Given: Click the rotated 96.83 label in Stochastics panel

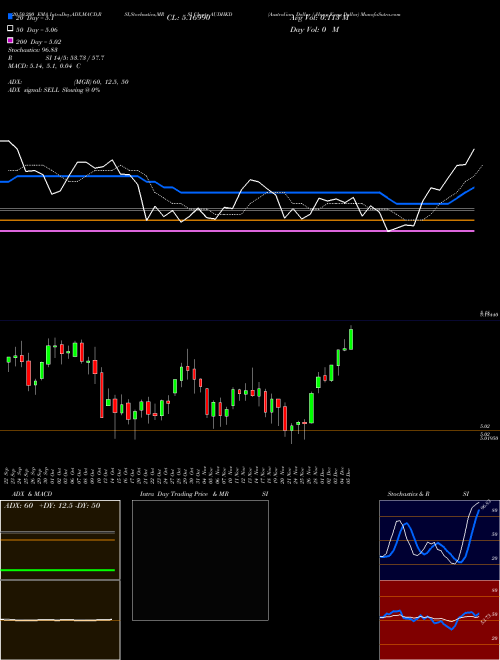Looking at the screenshot, I should tap(485, 504).
